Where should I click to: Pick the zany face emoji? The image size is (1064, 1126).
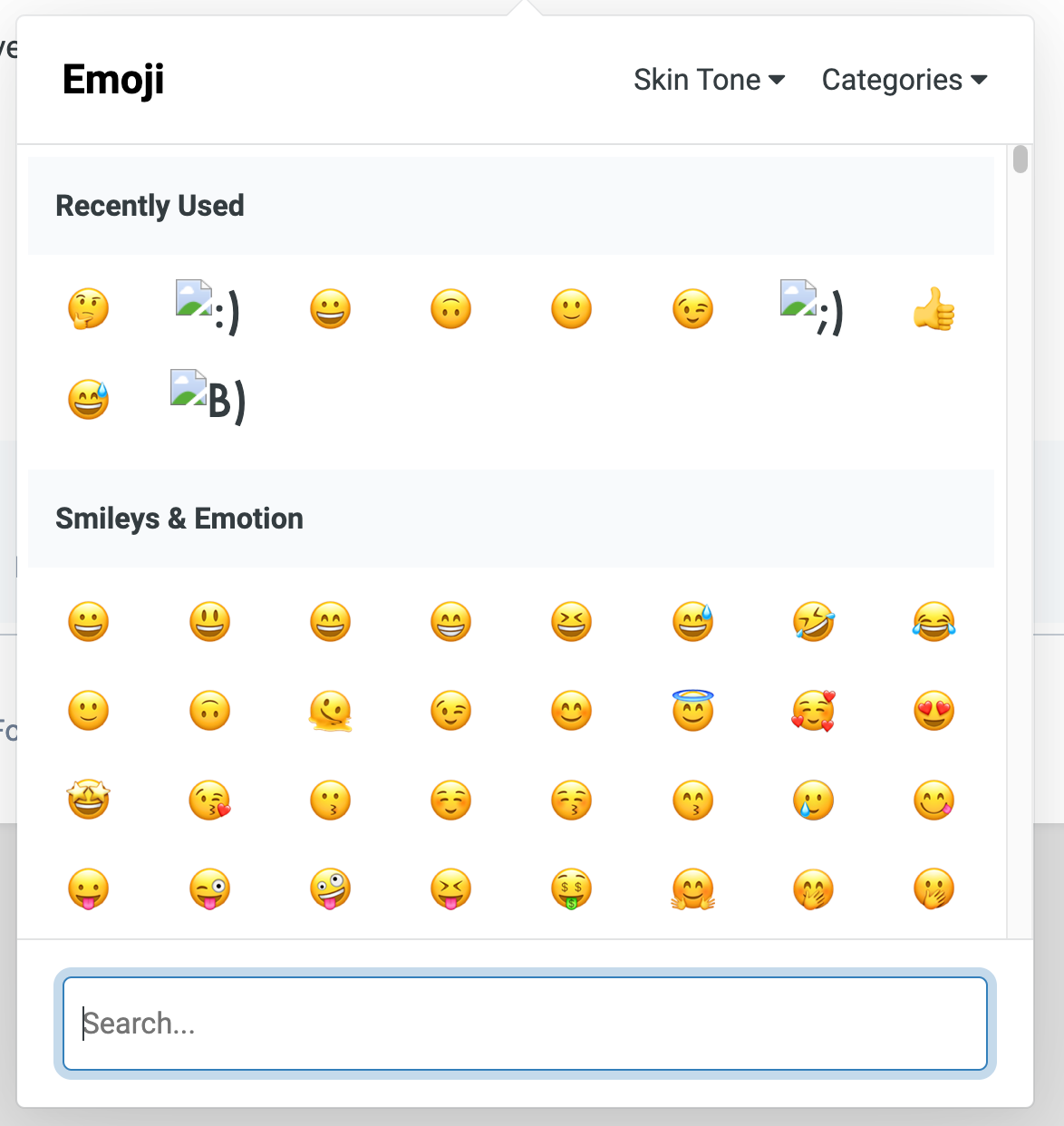pyautogui.click(x=330, y=889)
